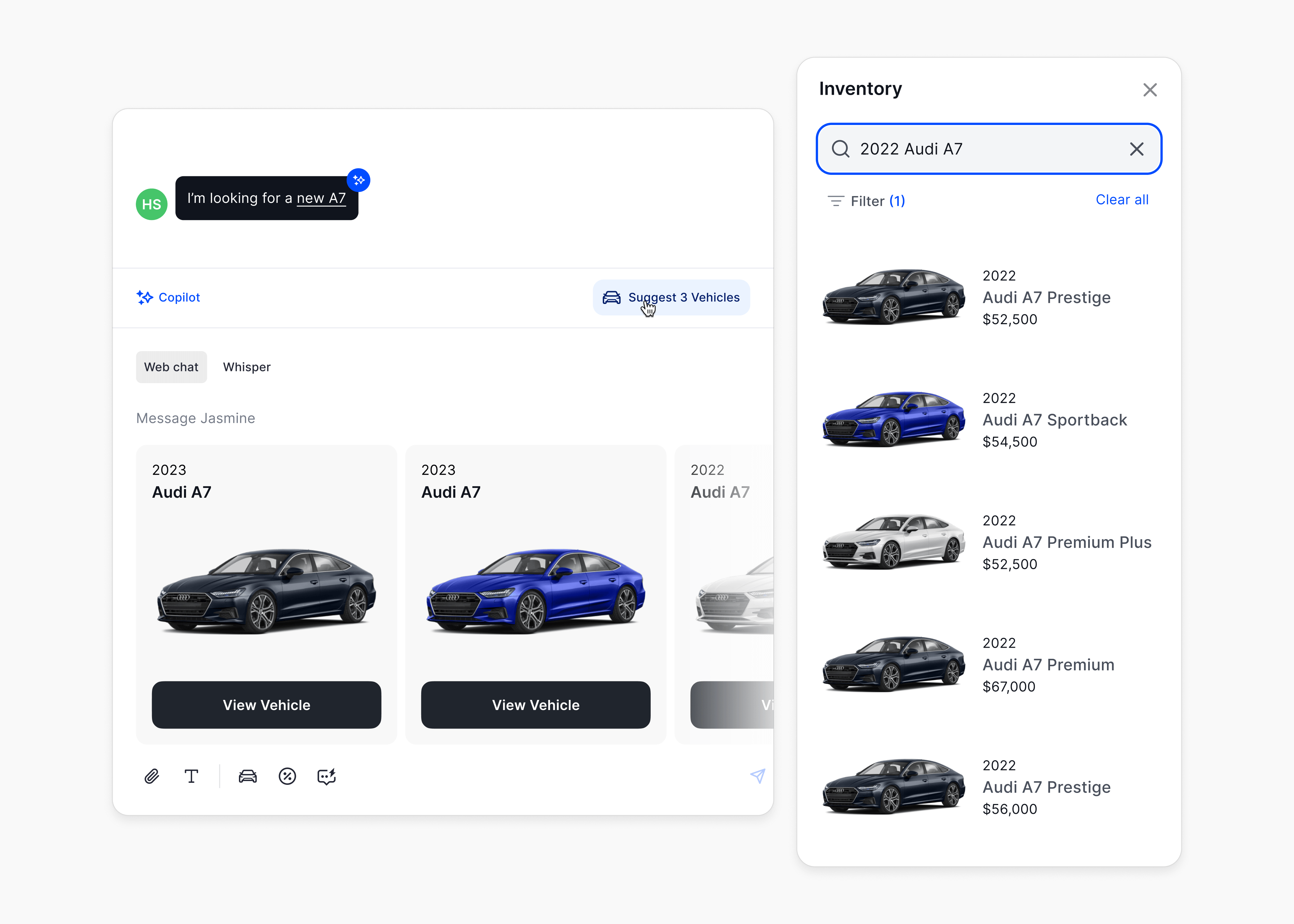Screen dimensions: 1294x924
Task: Select Audi A7 Prestige priced $56,000
Action: point(989,787)
